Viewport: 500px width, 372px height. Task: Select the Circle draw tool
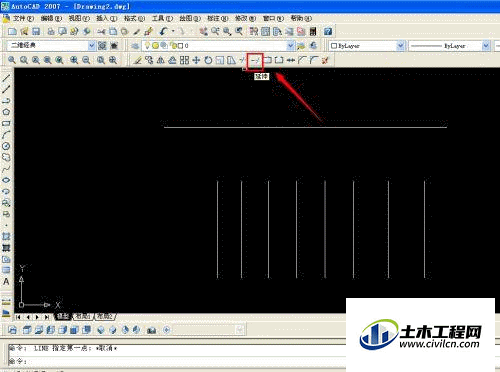click(x=6, y=146)
